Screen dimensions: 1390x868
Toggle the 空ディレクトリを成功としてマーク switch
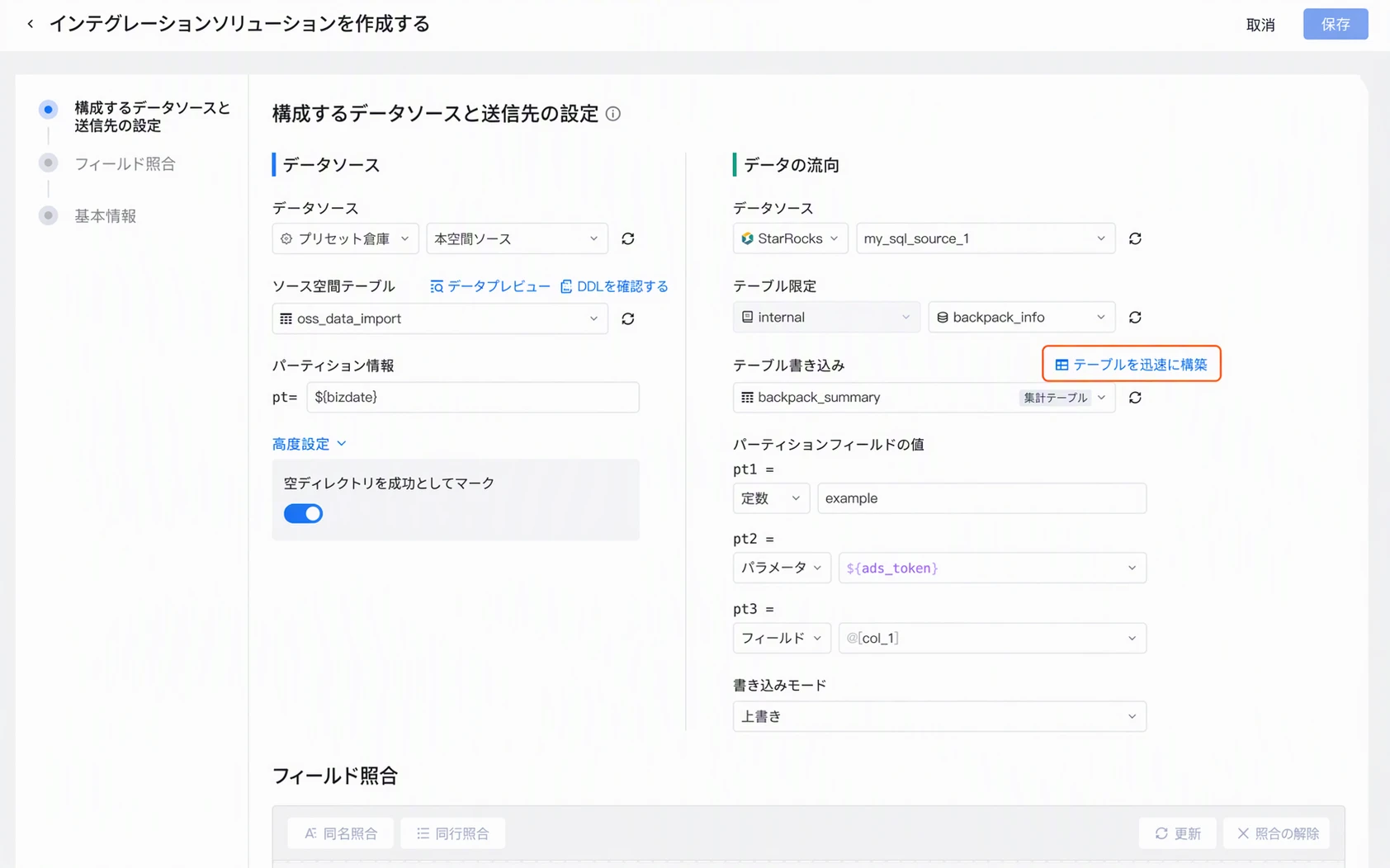303,513
